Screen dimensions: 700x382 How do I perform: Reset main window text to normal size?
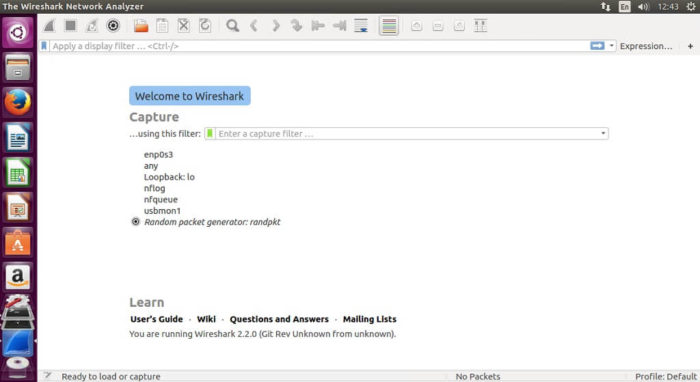click(459, 26)
